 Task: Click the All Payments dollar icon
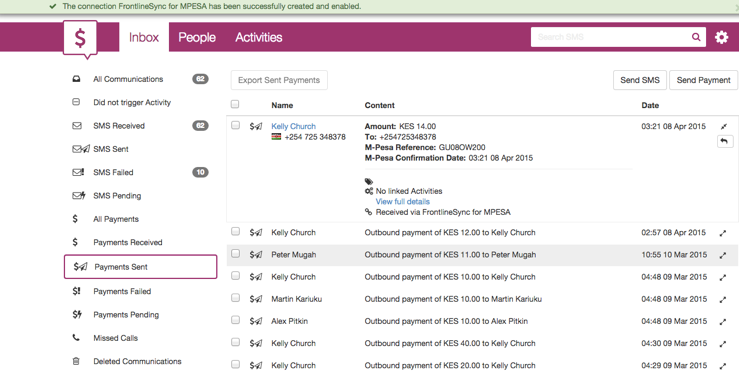tap(75, 219)
